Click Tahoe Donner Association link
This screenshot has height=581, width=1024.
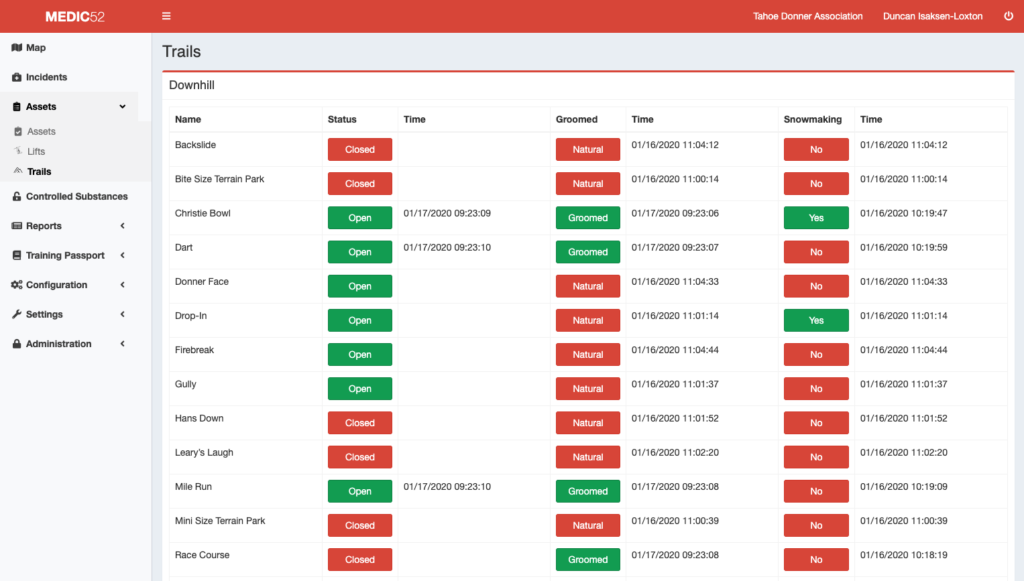(807, 16)
